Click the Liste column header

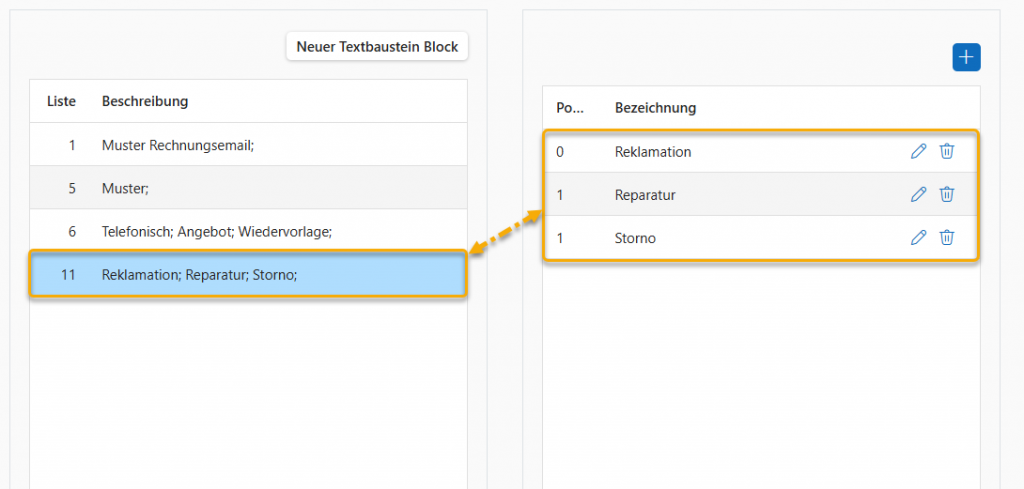(x=62, y=101)
